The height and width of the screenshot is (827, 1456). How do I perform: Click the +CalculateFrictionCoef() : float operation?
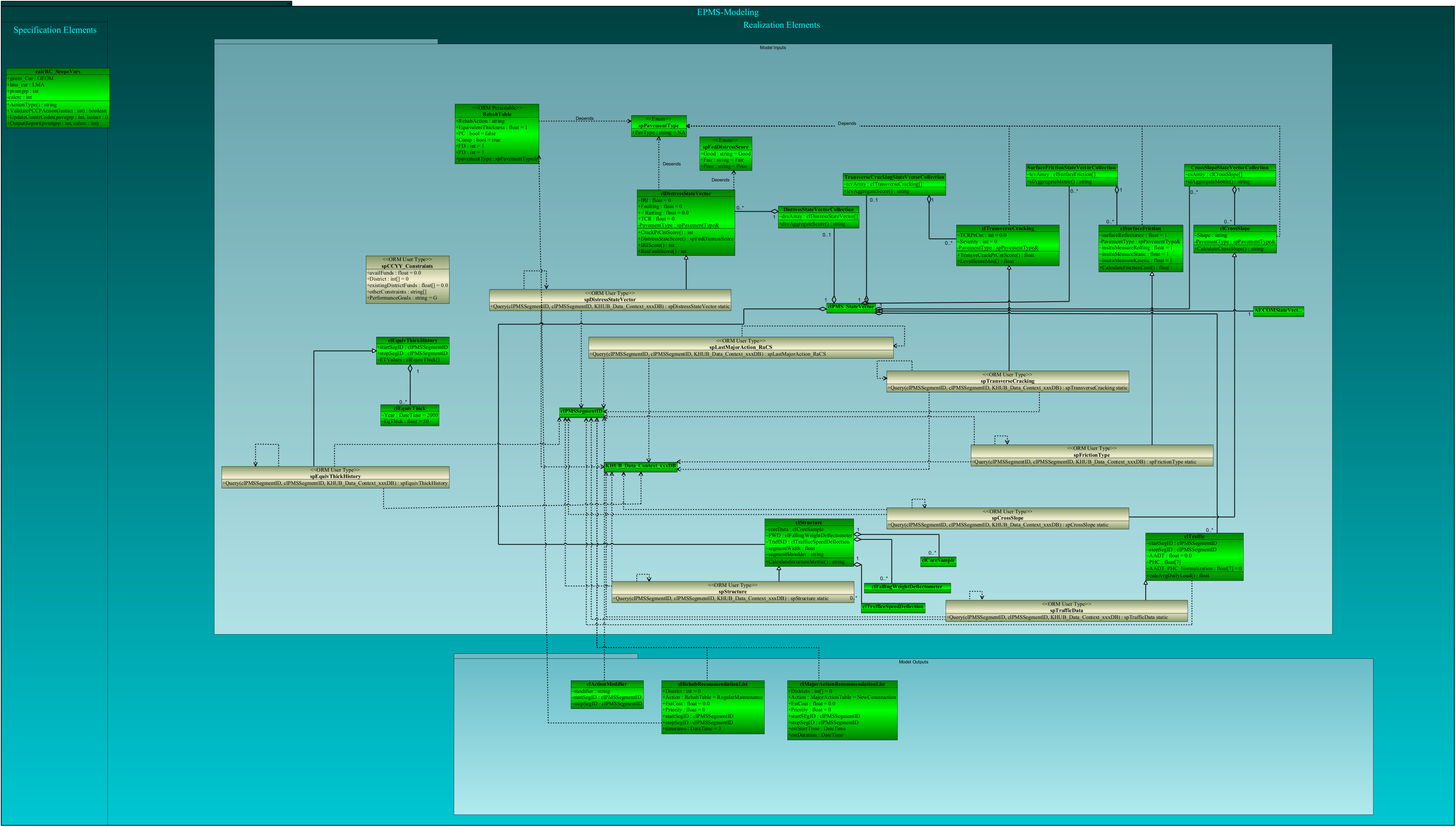1134,267
